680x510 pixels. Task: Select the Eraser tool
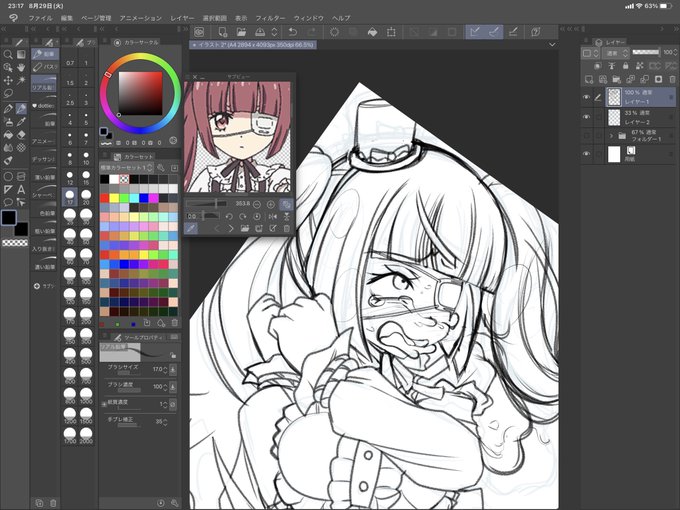[21, 135]
